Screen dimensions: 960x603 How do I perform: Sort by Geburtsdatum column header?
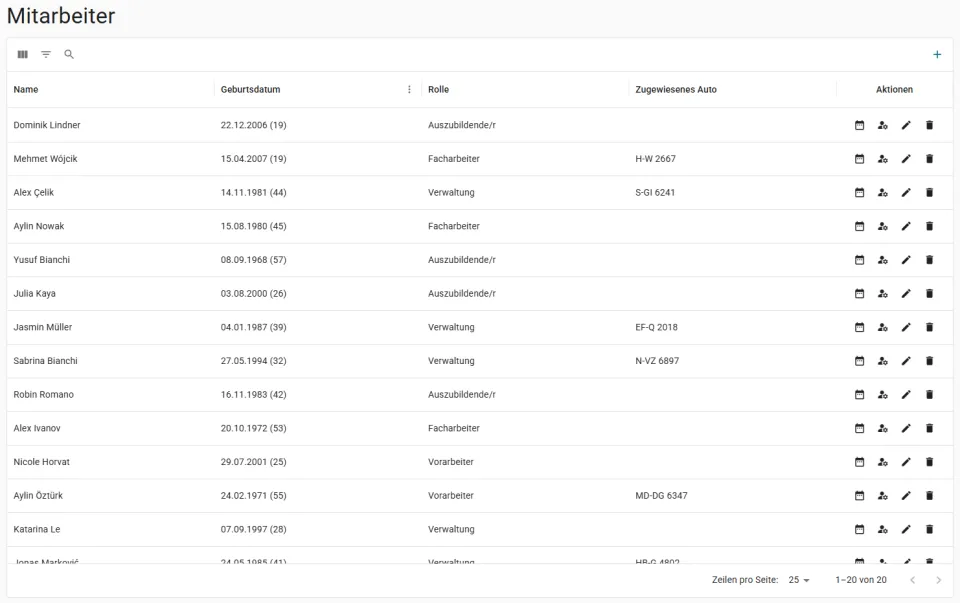pyautogui.click(x=250, y=89)
